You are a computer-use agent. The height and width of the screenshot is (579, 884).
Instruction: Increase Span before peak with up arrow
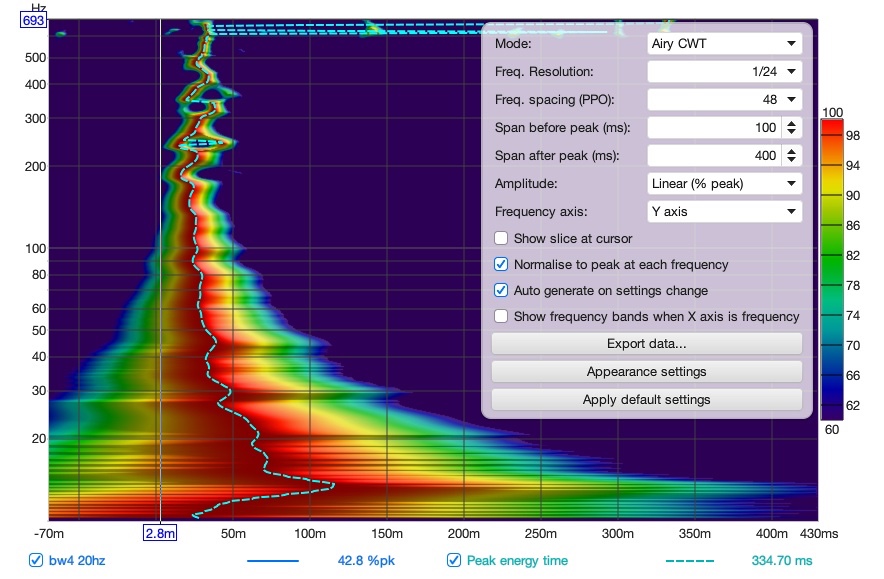pyautogui.click(x=792, y=123)
